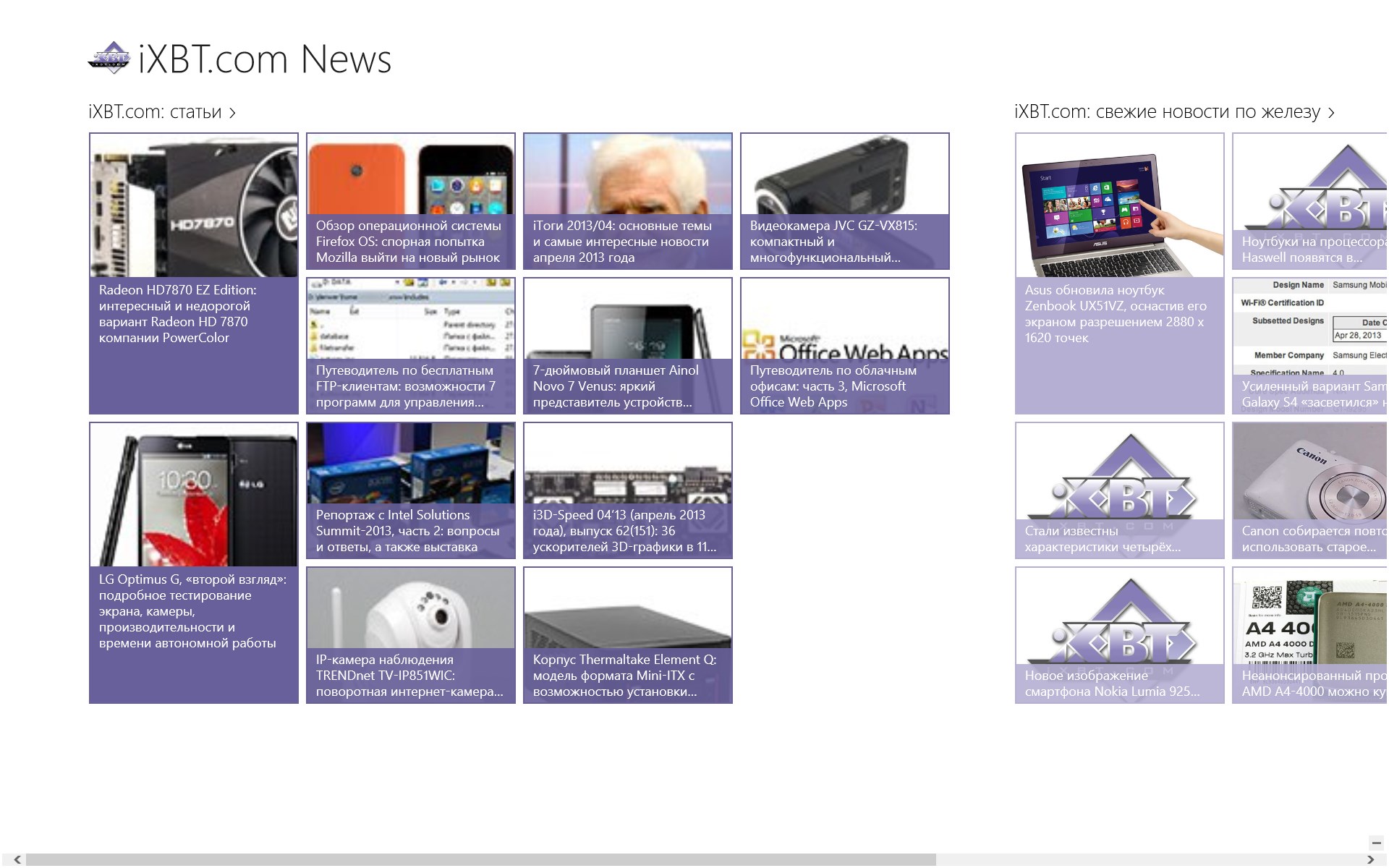Open the Microsoft Office Web Apps guide tile
The height and width of the screenshot is (868, 1389).
[x=845, y=346]
